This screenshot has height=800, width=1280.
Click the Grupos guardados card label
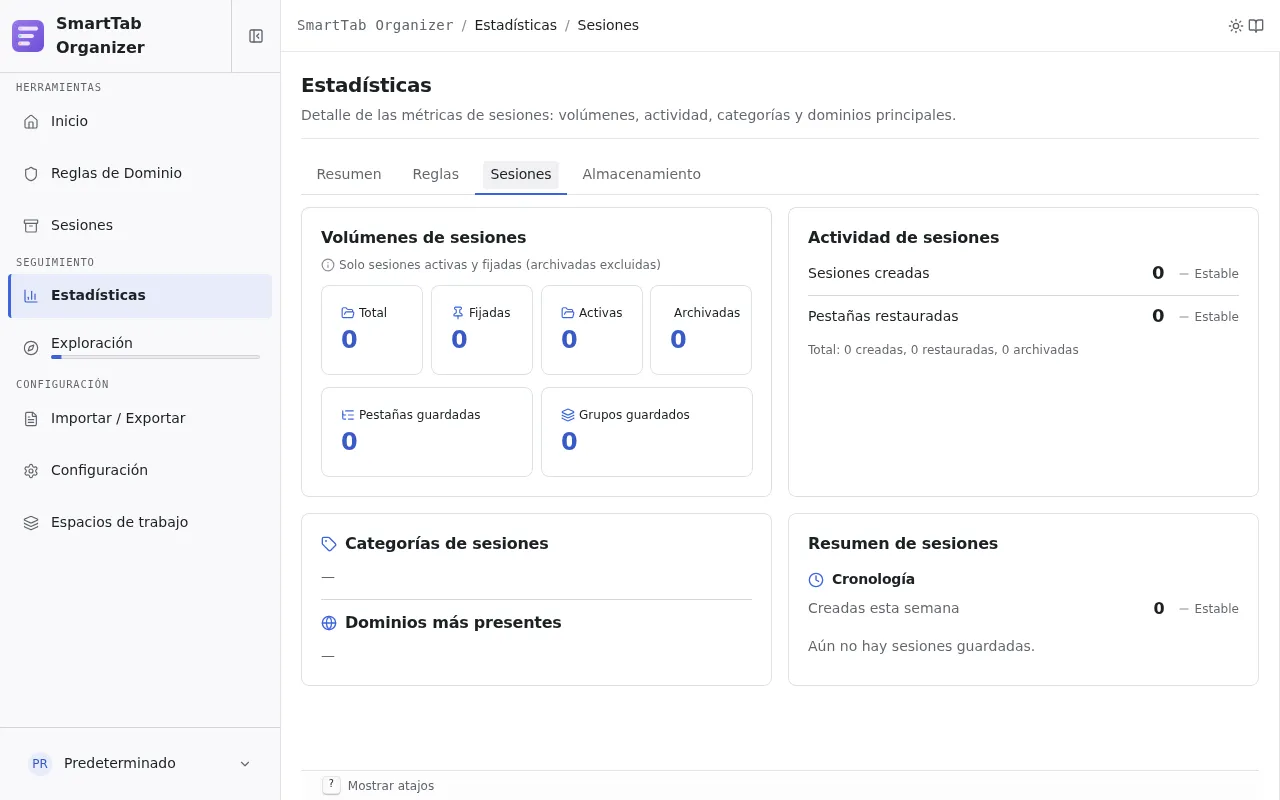pos(634,415)
